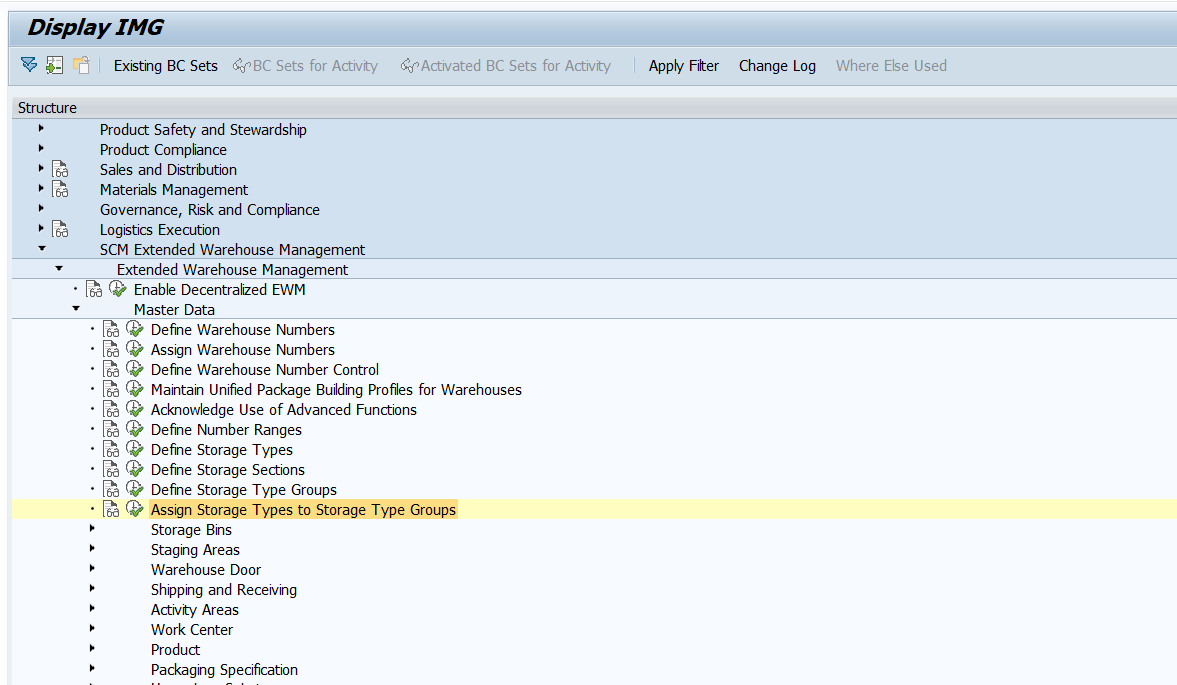
Task: Expand the Shipping and Receiving node
Action: [92, 588]
